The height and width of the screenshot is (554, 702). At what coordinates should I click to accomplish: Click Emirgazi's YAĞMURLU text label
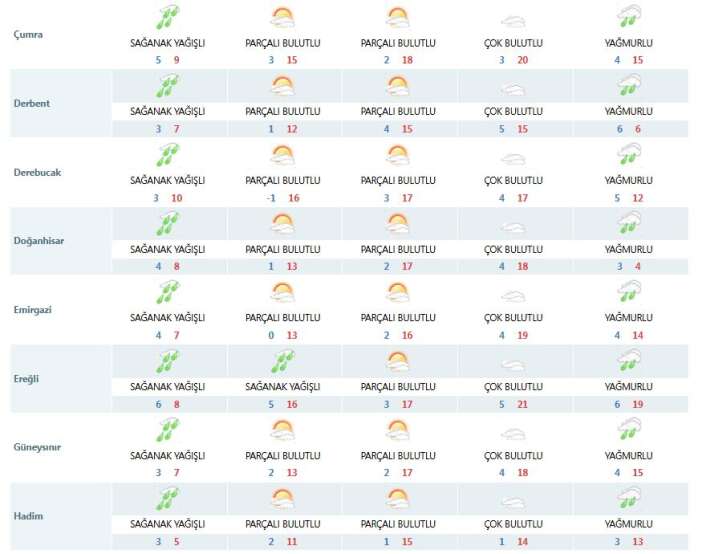coord(630,317)
